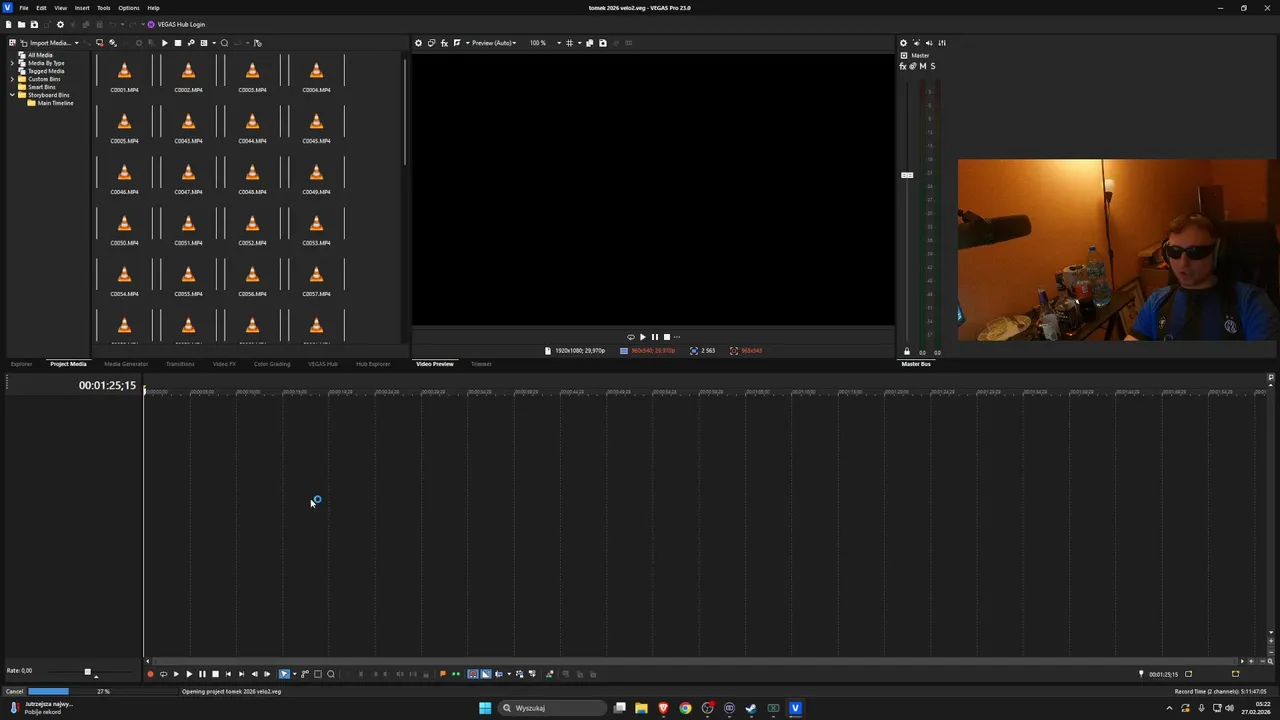The image size is (1280, 720).
Task: Insert an orange marker from the timeline toolbar
Action: tap(442, 674)
